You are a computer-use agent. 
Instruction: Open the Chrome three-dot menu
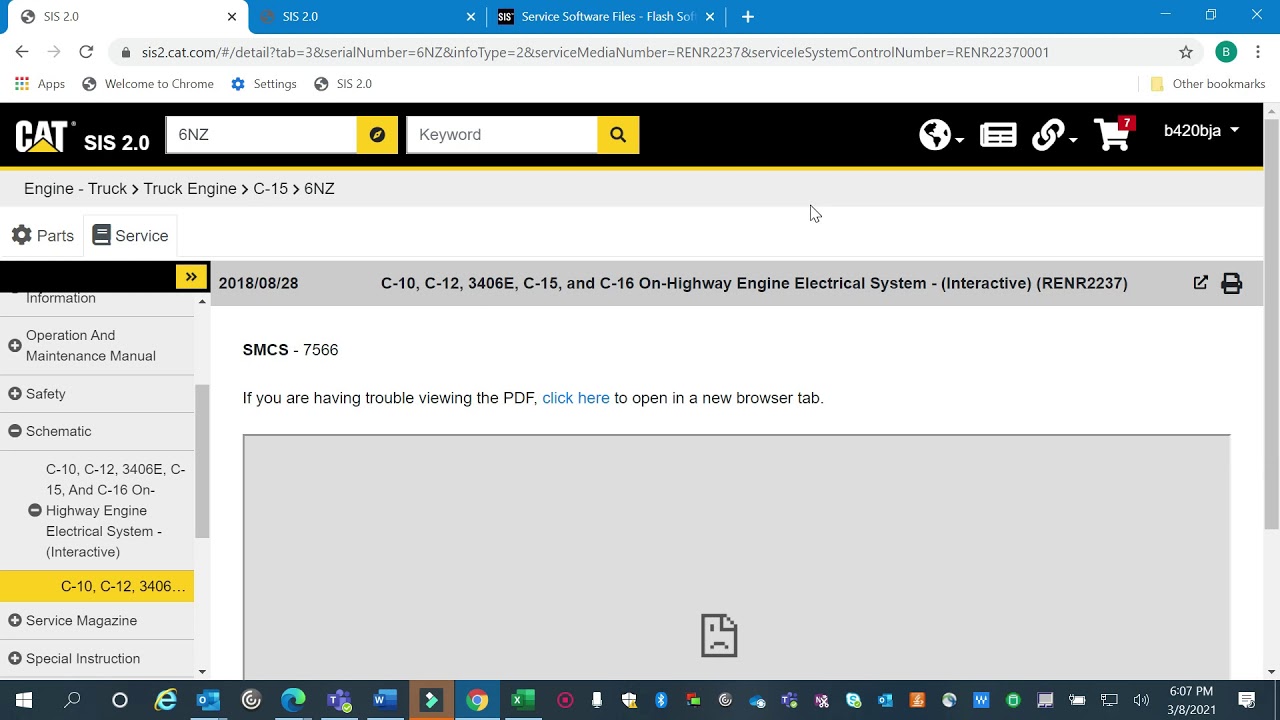(1258, 52)
